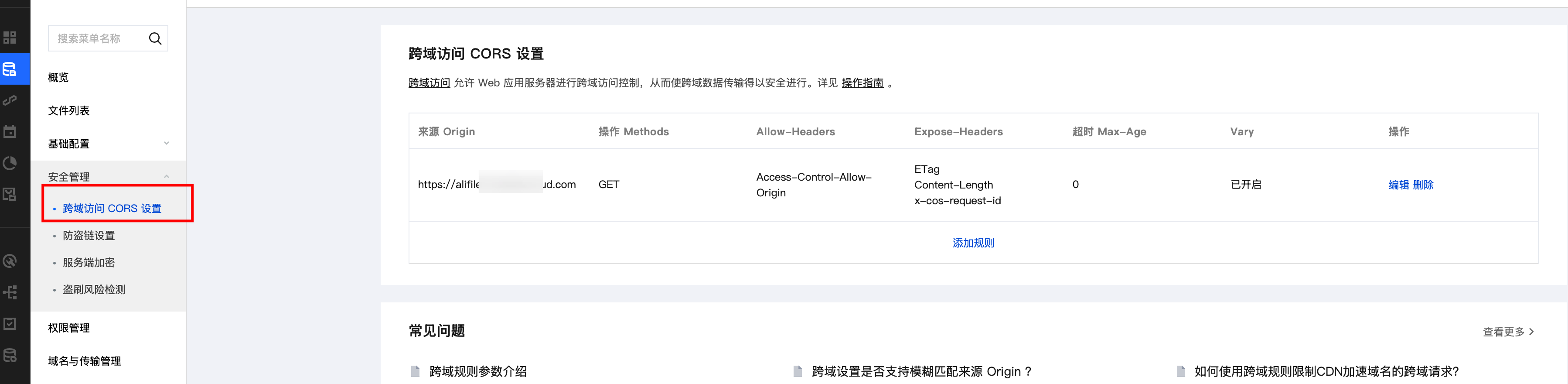The image size is (1568, 384).
Task: Open the checkmark task icon in sidebar
Action: point(10,324)
